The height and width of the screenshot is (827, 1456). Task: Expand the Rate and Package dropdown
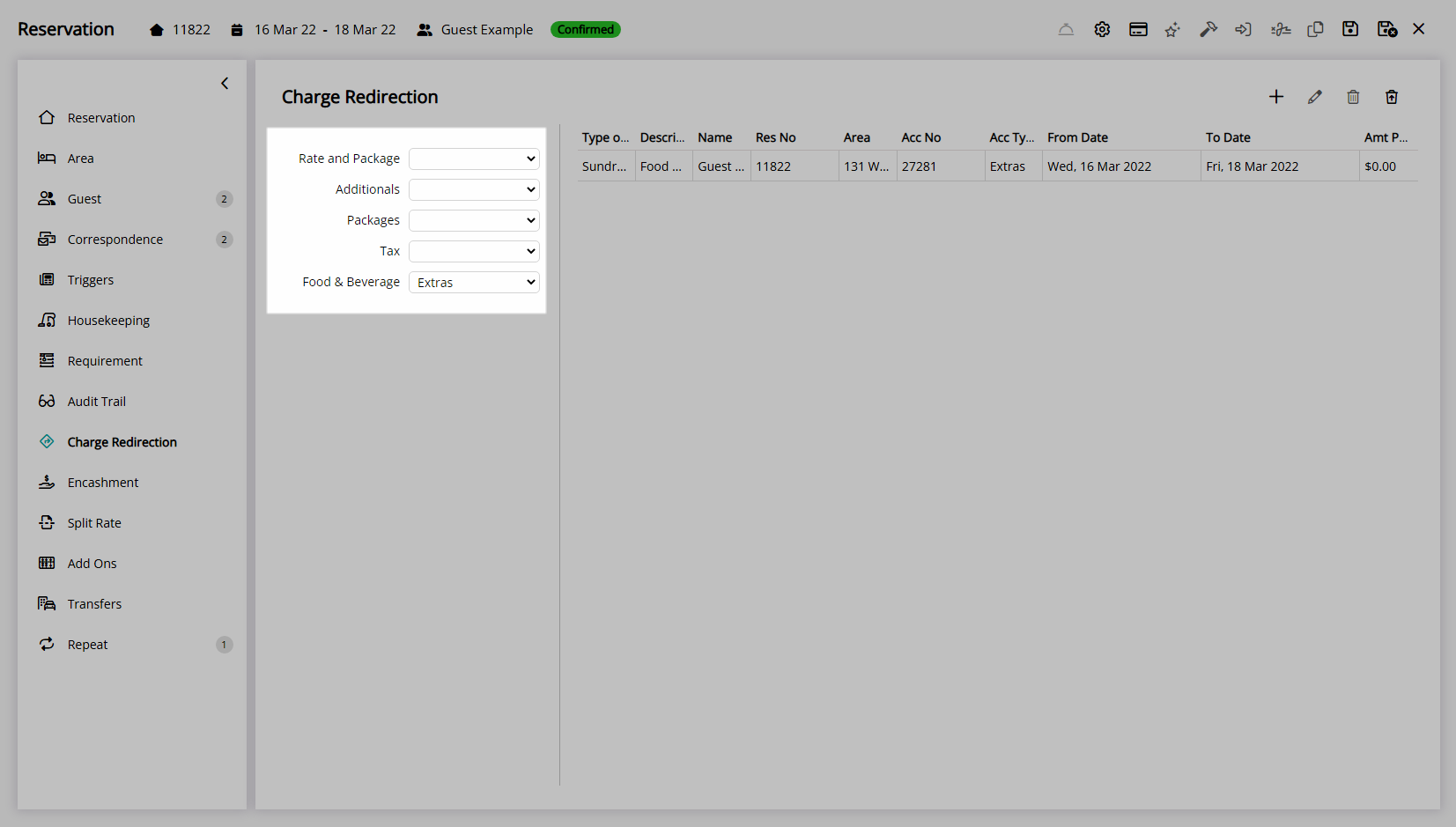[474, 159]
